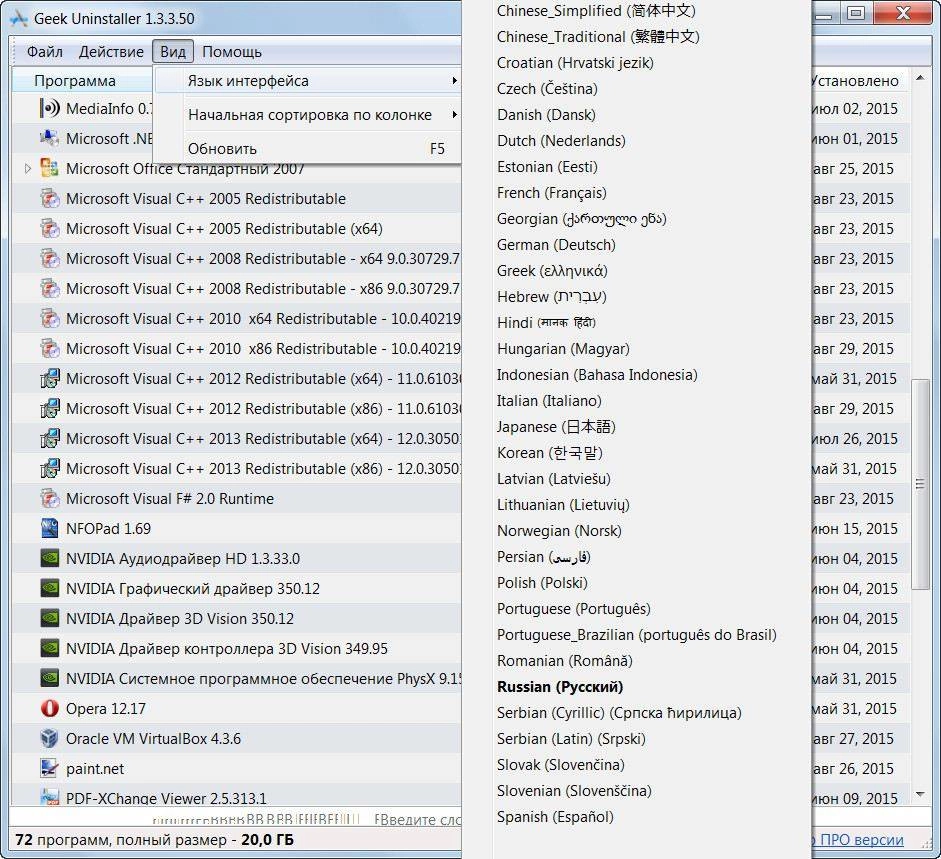This screenshot has height=859, width=941.
Task: Select Japanese language entry
Action: [x=556, y=427]
